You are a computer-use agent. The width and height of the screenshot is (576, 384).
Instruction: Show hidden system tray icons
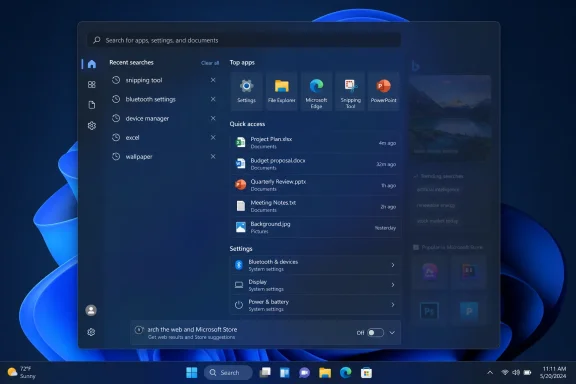coord(490,373)
